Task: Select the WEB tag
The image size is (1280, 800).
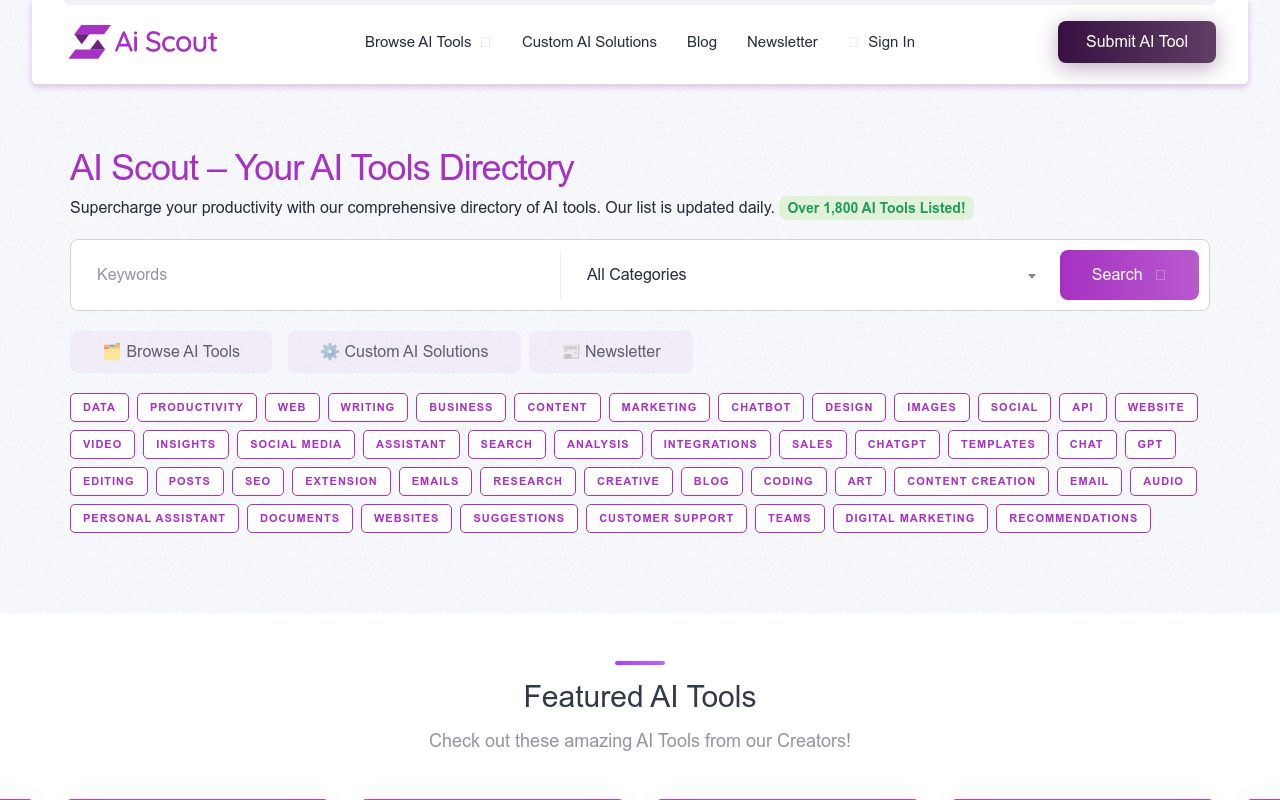Action: click(292, 407)
